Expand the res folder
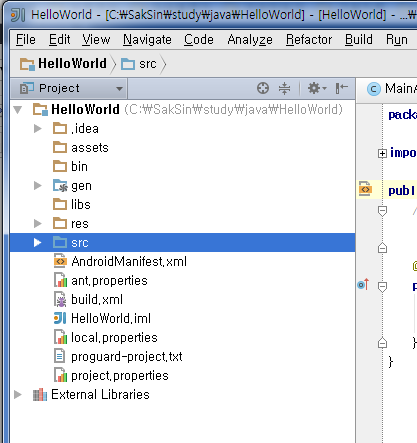The height and width of the screenshot is (443, 417). 38,223
